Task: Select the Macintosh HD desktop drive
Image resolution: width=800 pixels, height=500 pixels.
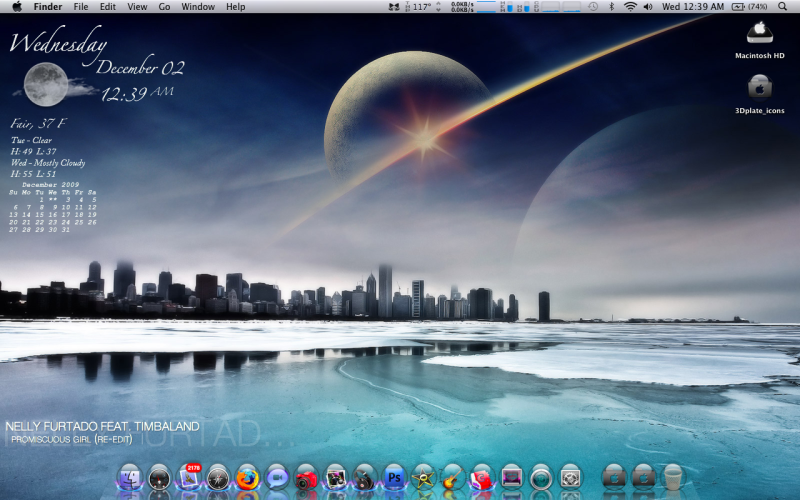Action: (x=760, y=40)
